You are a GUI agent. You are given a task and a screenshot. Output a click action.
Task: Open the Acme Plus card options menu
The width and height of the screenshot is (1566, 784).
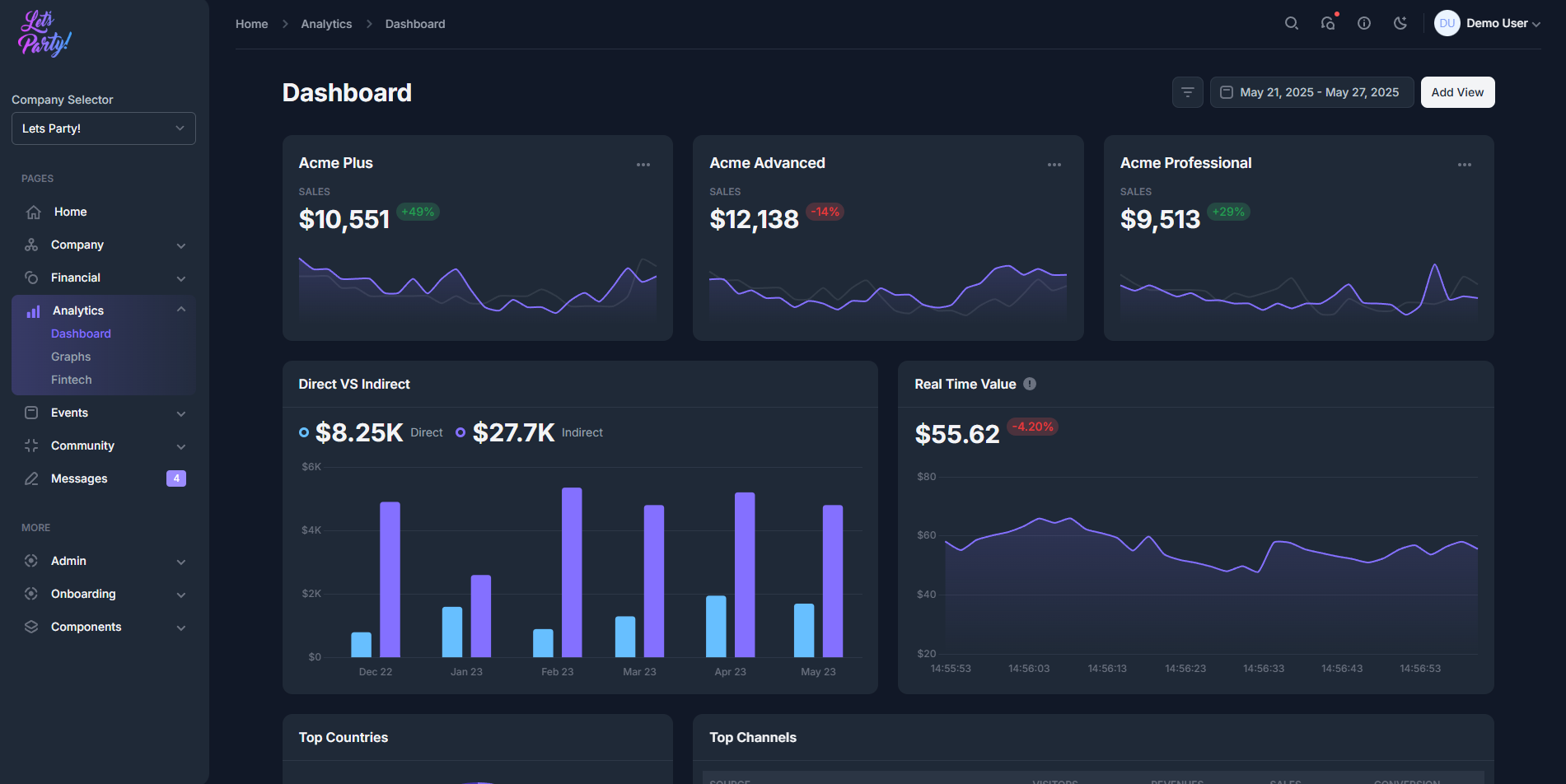[643, 165]
